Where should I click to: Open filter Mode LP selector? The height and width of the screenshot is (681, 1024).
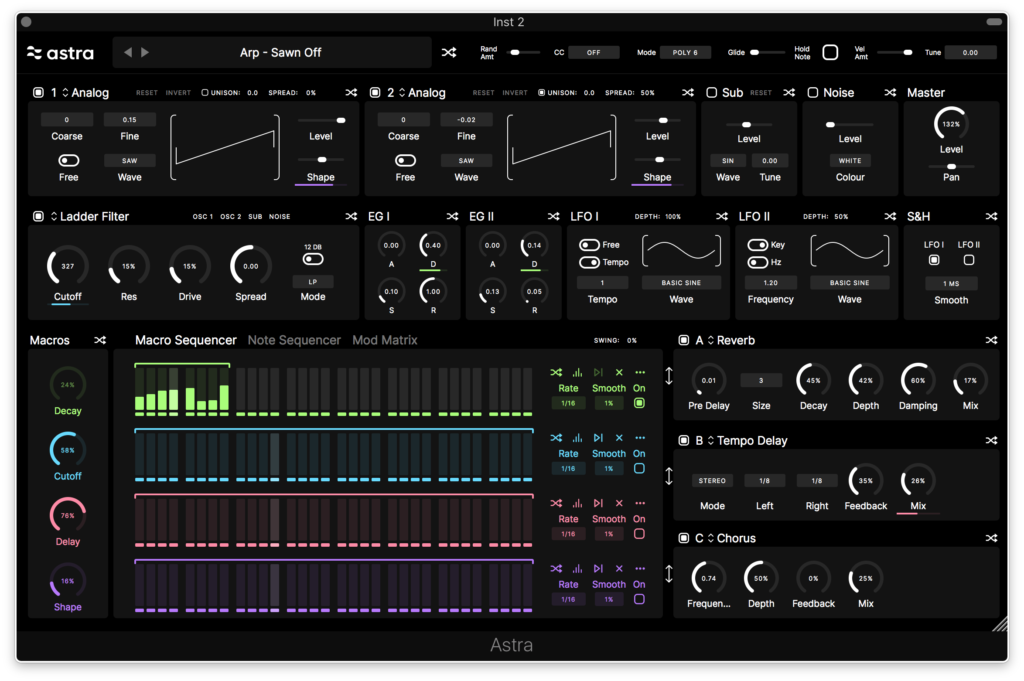click(313, 281)
